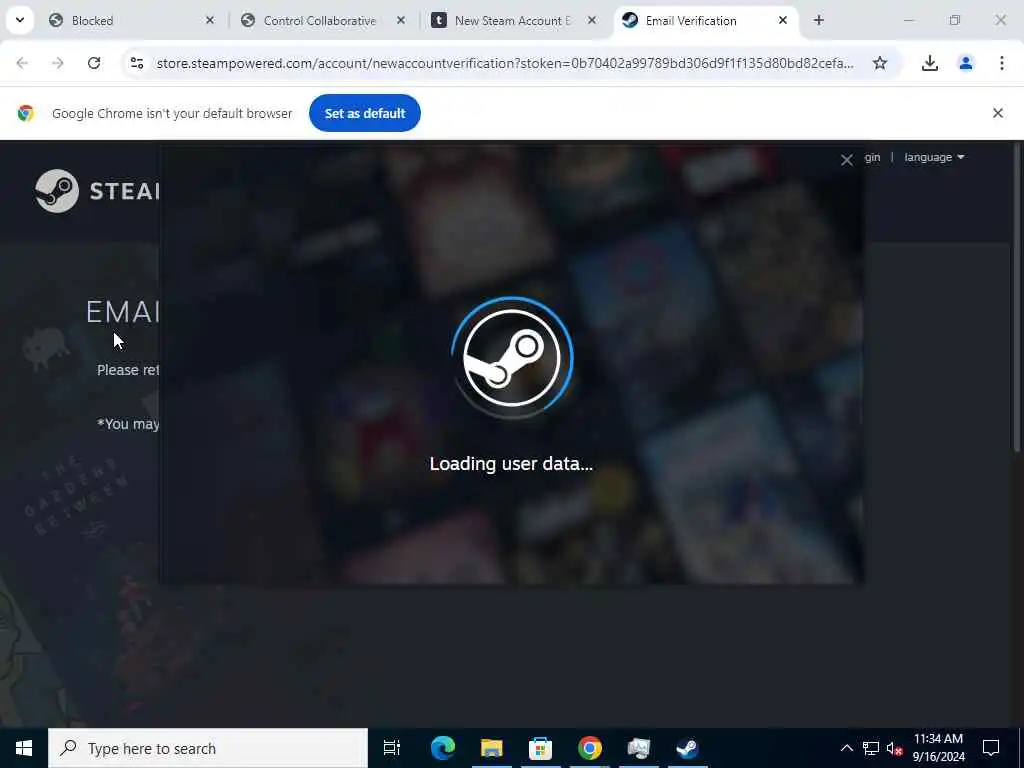Click the page vertical scrollbar
The image size is (1024, 768).
1016,298
